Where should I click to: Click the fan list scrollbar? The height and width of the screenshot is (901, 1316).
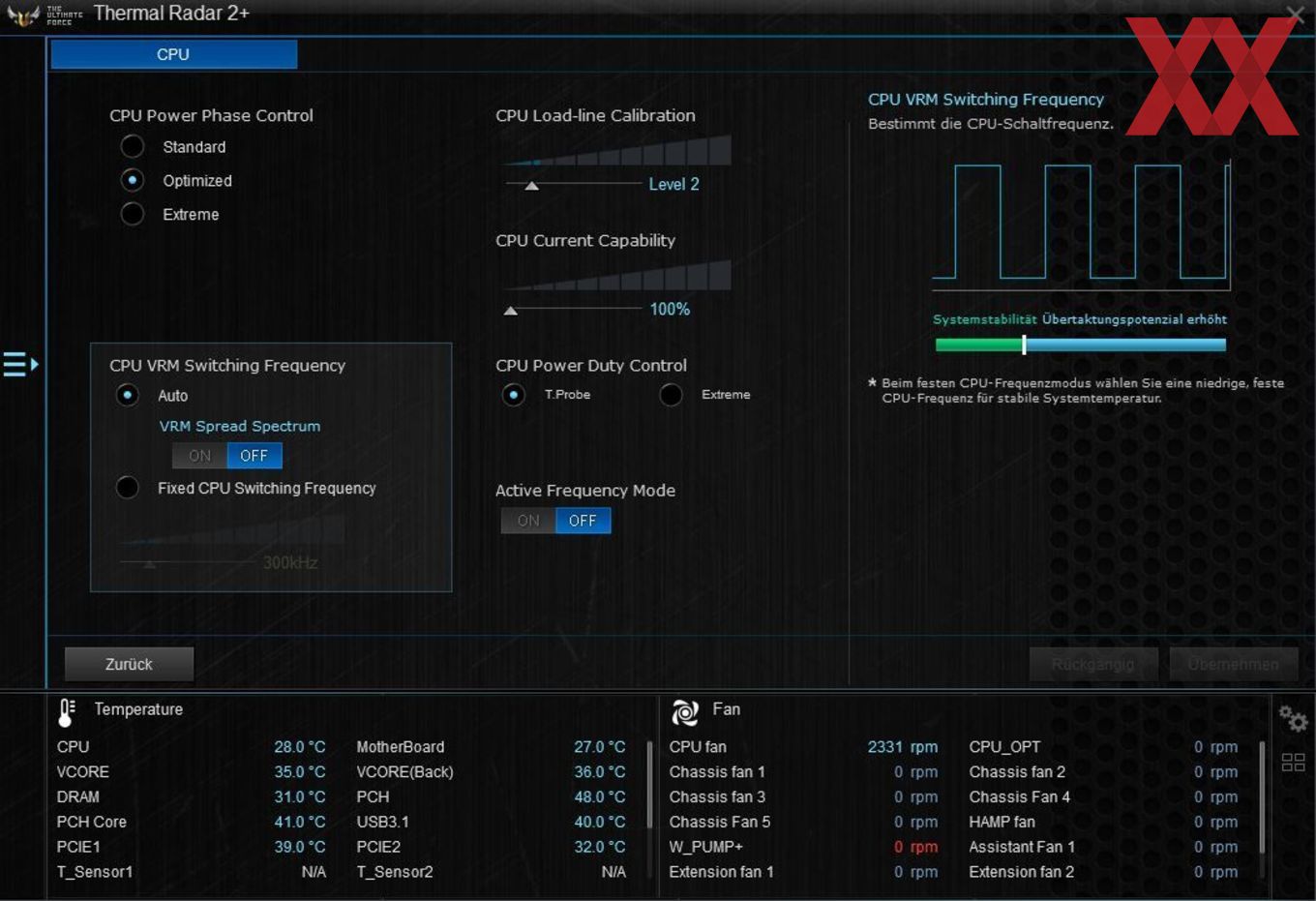[x=1262, y=799]
